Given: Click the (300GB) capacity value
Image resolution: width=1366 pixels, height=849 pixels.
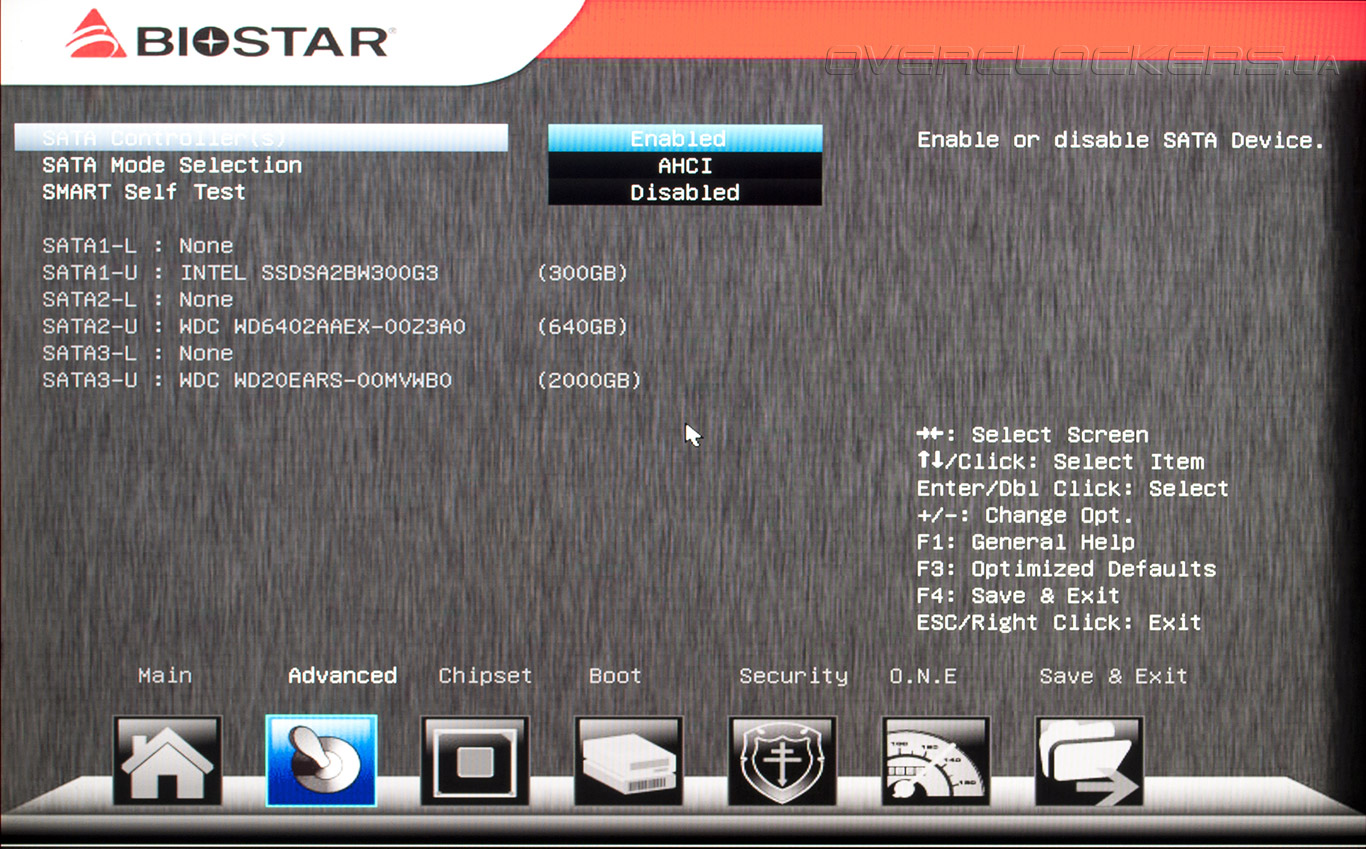Looking at the screenshot, I should click(x=582, y=273).
